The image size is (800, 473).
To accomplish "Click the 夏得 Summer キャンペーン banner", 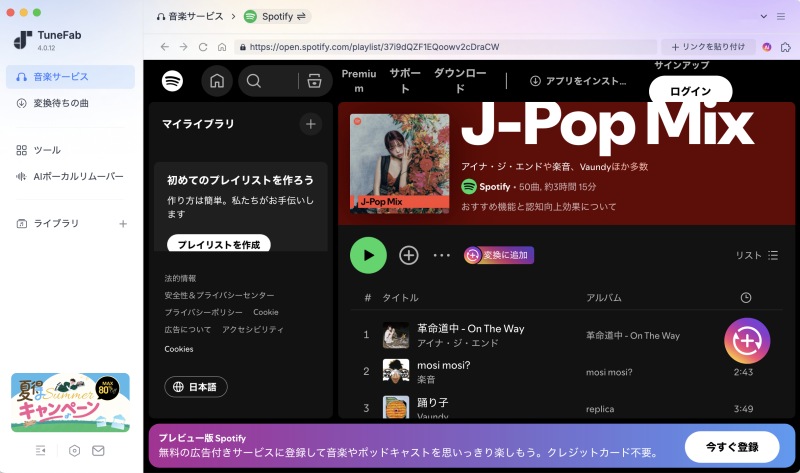I will tap(70, 402).
